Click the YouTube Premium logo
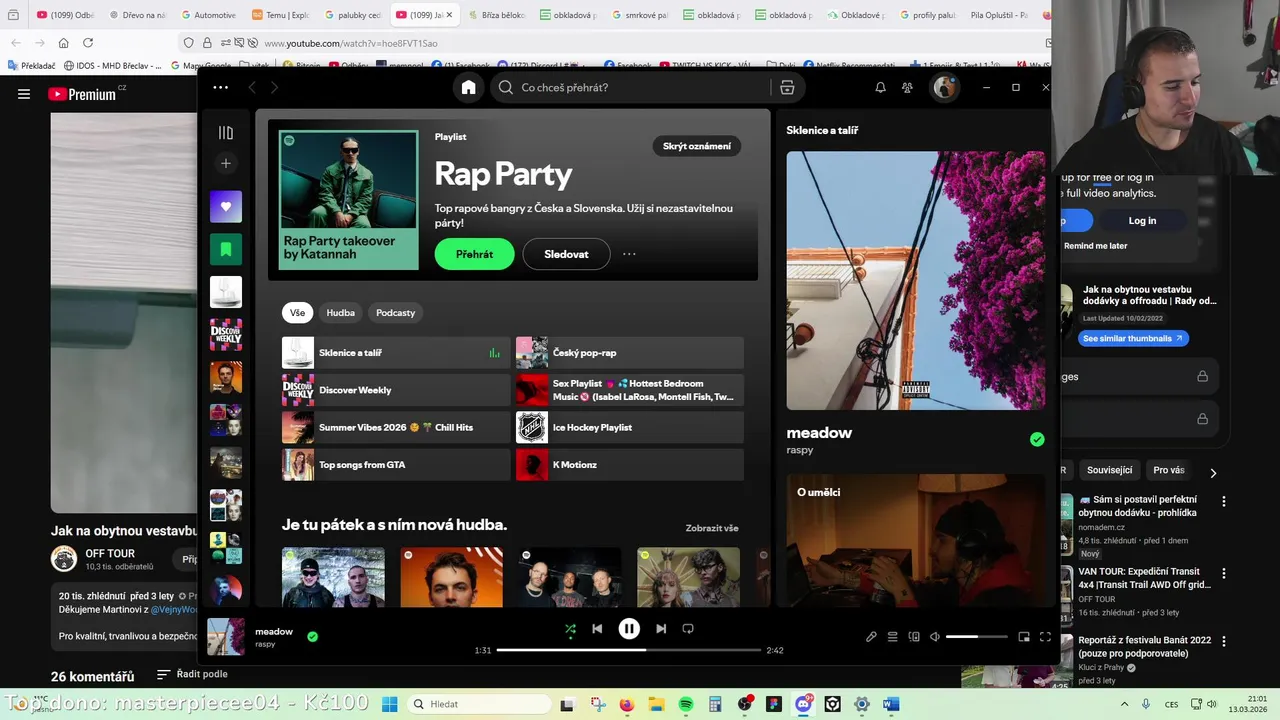Screen dimensions: 1280x720 (x=82, y=94)
